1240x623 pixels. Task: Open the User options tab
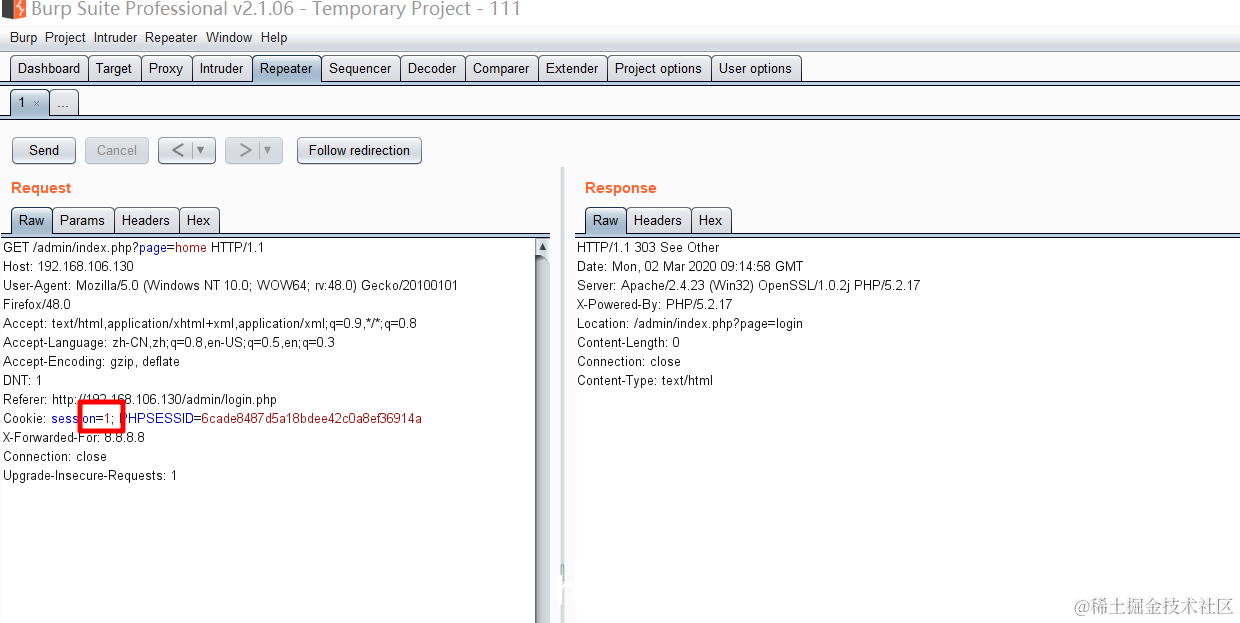[x=755, y=68]
